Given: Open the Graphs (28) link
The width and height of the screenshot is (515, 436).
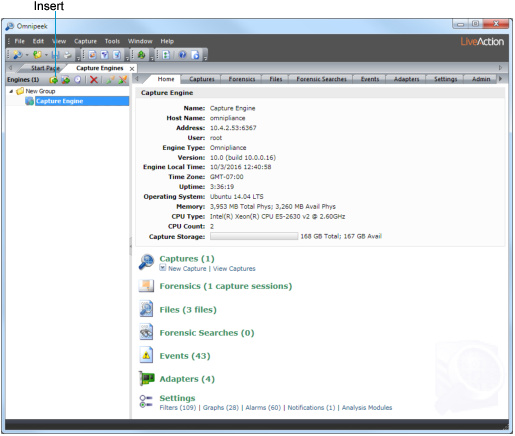Looking at the screenshot, I should 221,408.
